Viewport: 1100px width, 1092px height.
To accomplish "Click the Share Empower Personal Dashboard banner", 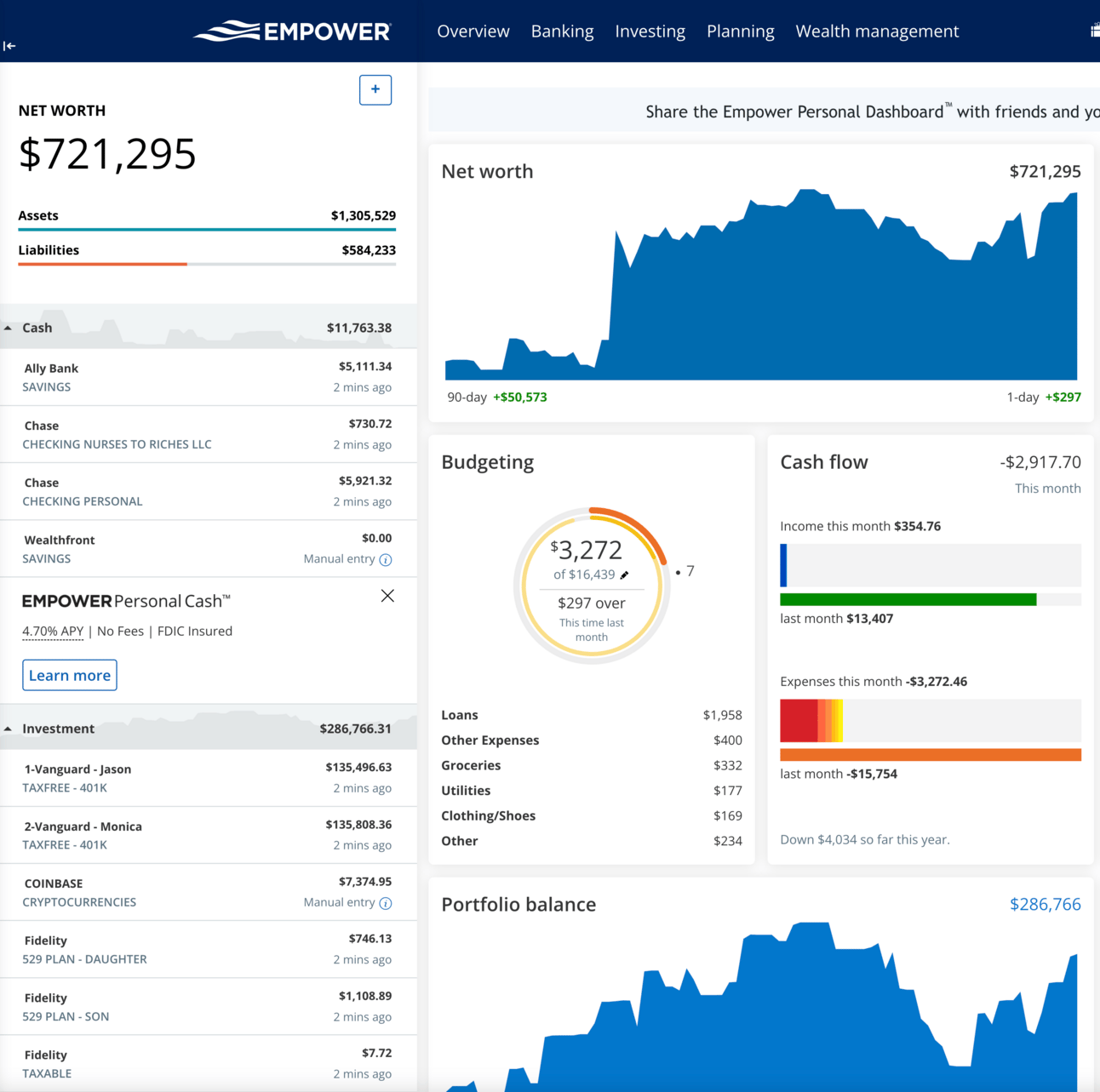I will (765, 110).
